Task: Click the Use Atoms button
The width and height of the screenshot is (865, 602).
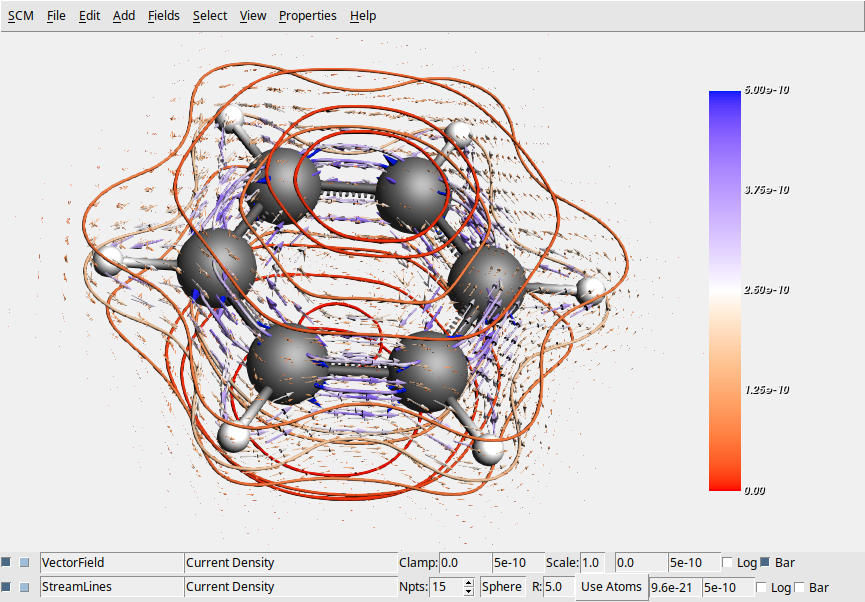Action: pos(610,587)
